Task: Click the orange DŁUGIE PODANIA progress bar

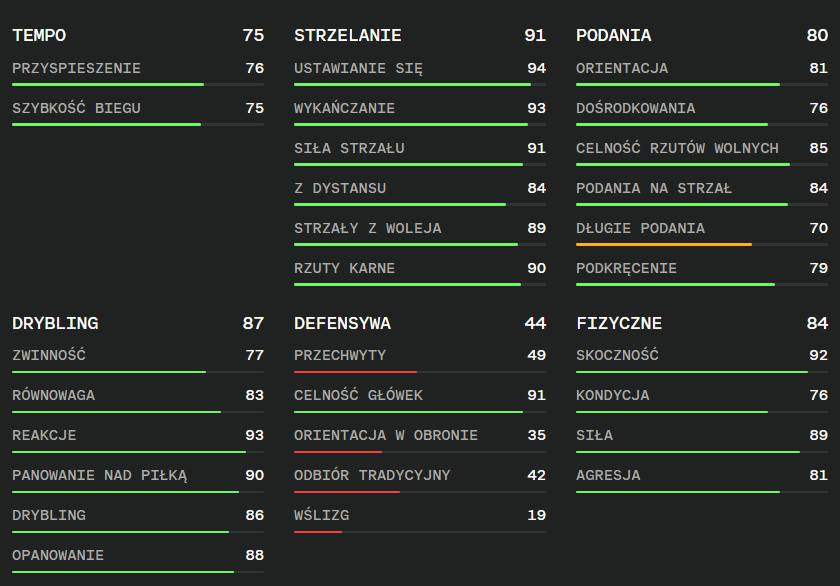Action: (664, 244)
